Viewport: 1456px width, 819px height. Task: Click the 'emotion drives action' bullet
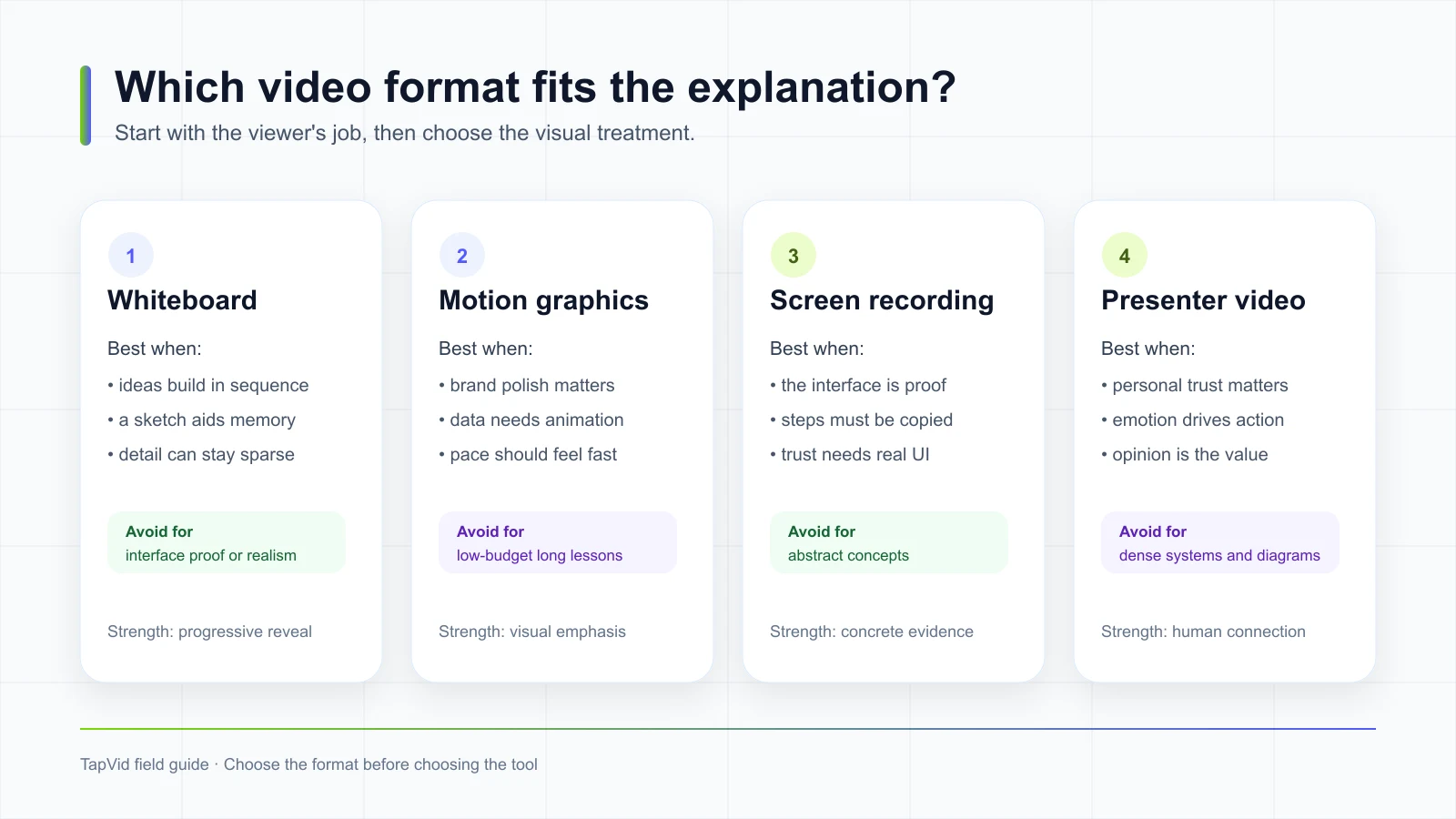coord(1193,420)
